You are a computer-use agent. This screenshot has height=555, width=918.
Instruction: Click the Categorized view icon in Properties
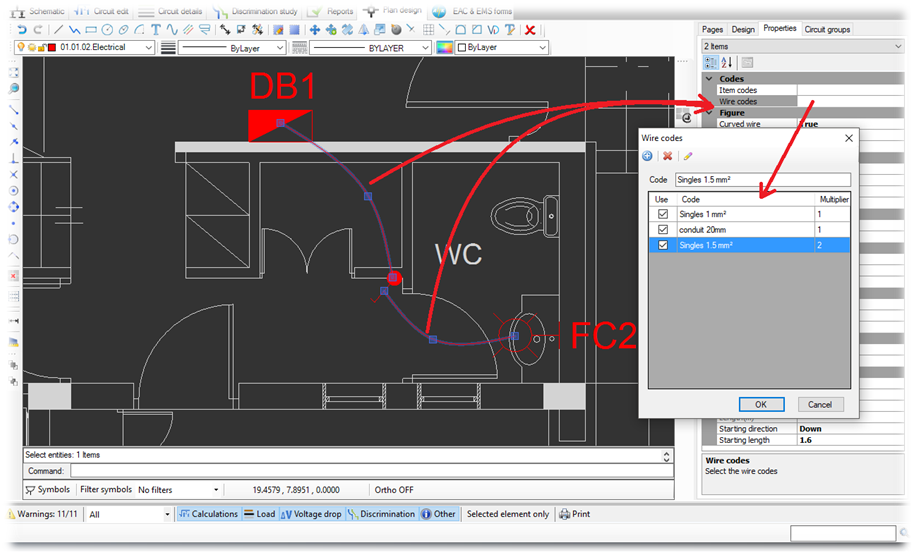pyautogui.click(x=711, y=62)
